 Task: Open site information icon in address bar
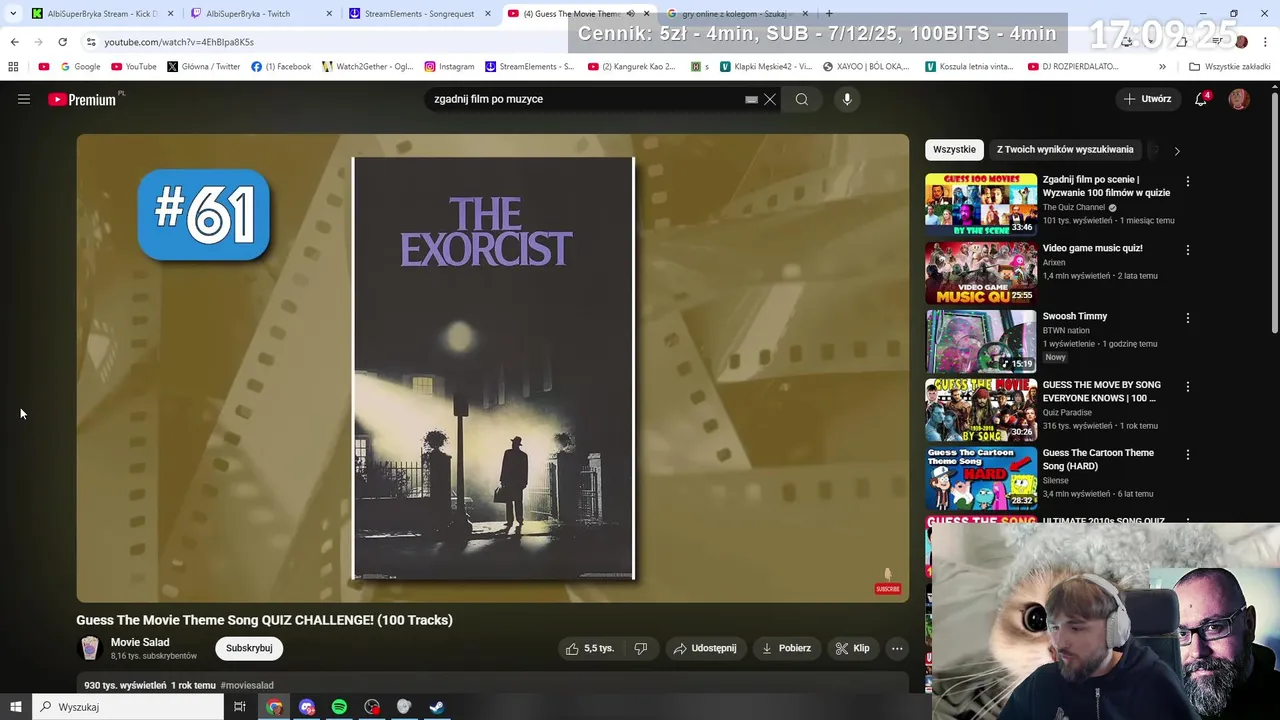[91, 42]
